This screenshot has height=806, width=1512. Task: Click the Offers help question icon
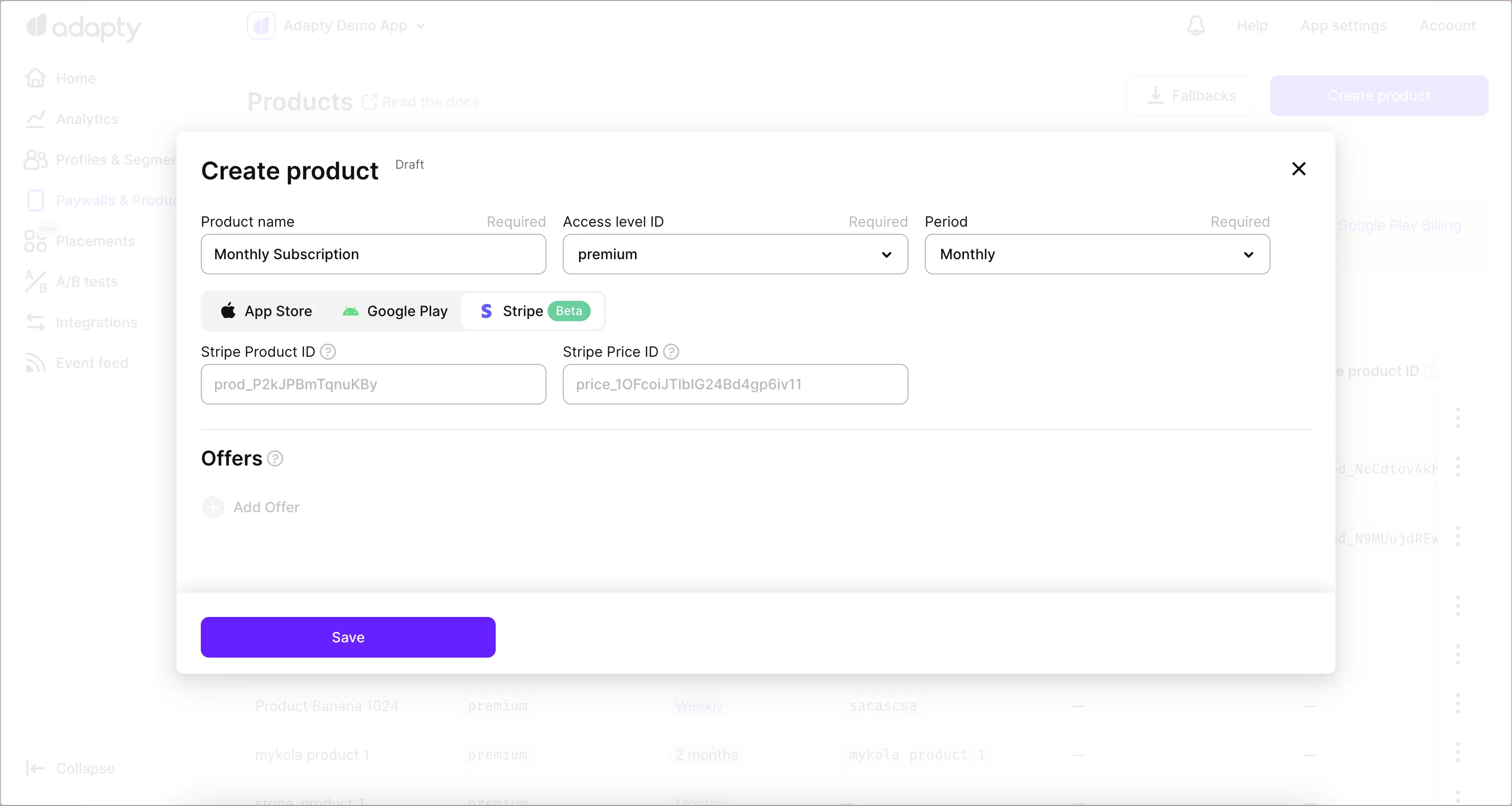(x=275, y=459)
